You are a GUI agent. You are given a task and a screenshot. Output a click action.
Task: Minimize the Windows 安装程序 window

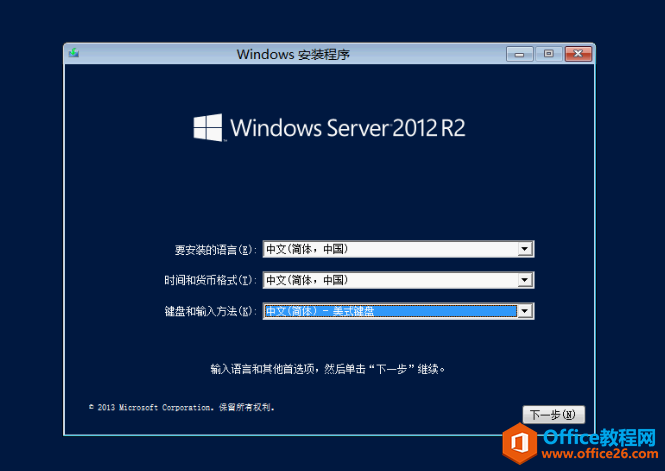(520, 54)
